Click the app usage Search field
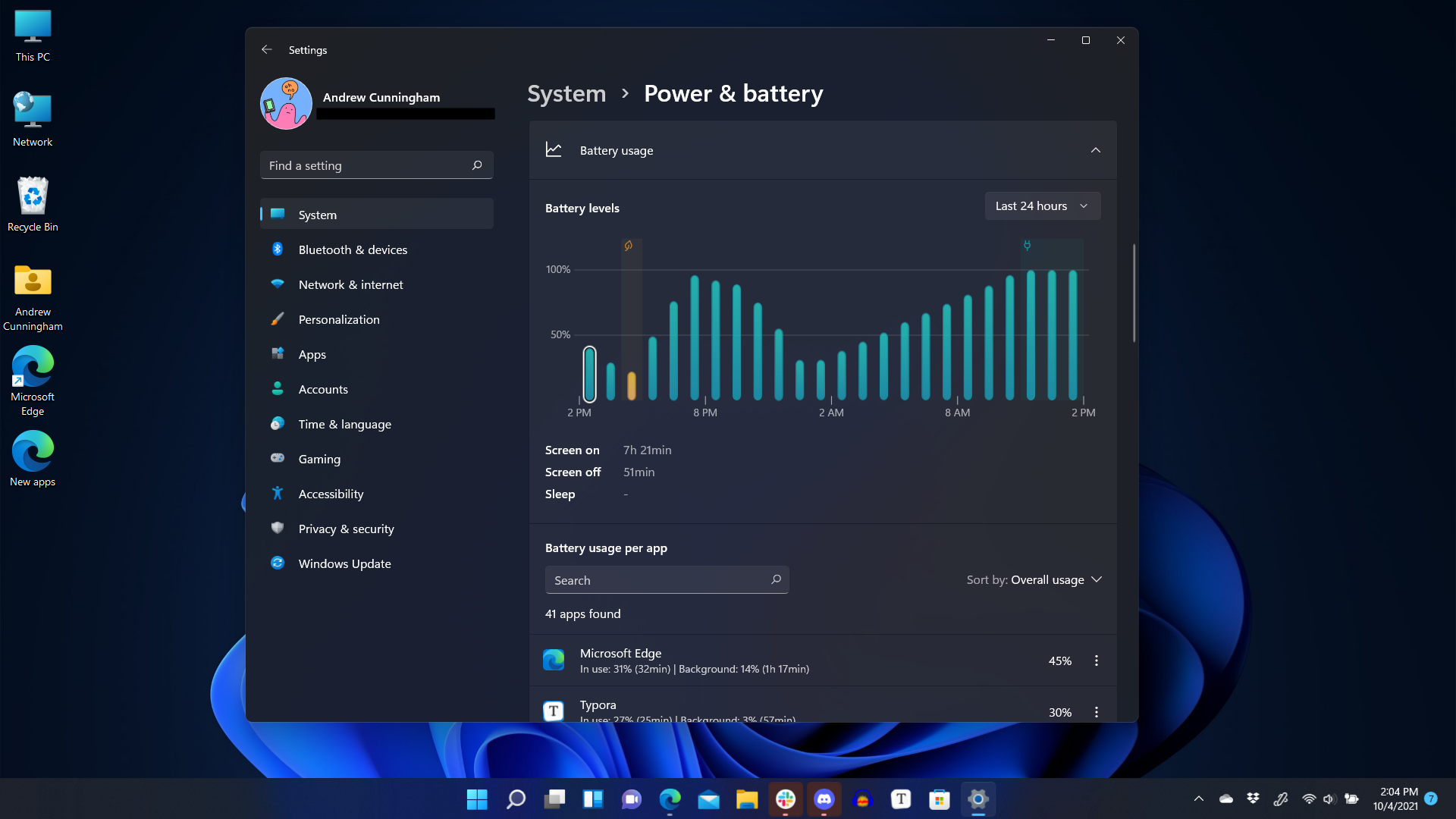Screen dimensions: 1456x819 pos(667,580)
